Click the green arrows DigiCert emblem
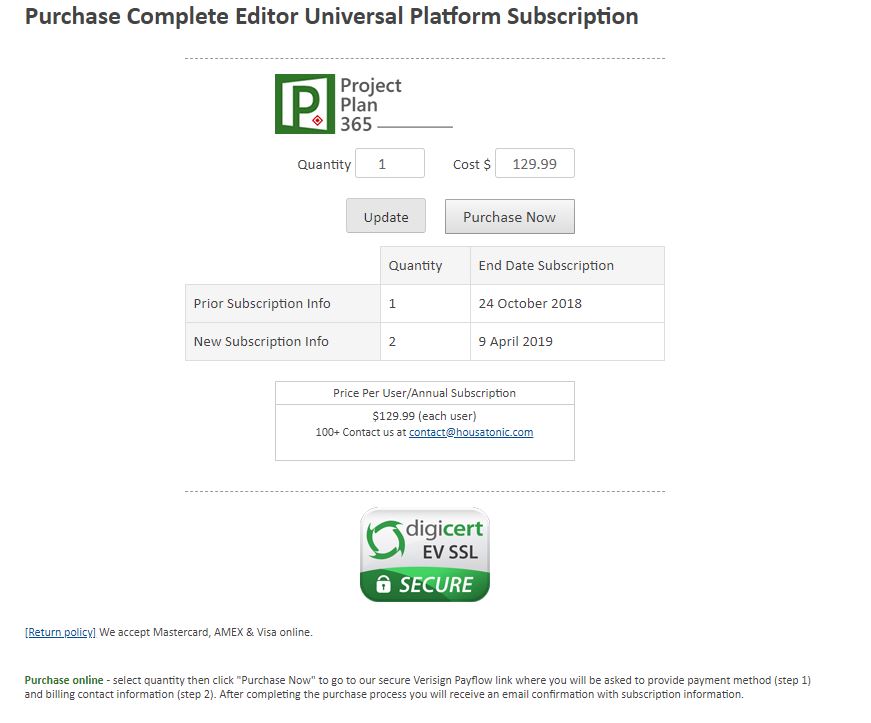 coord(384,539)
